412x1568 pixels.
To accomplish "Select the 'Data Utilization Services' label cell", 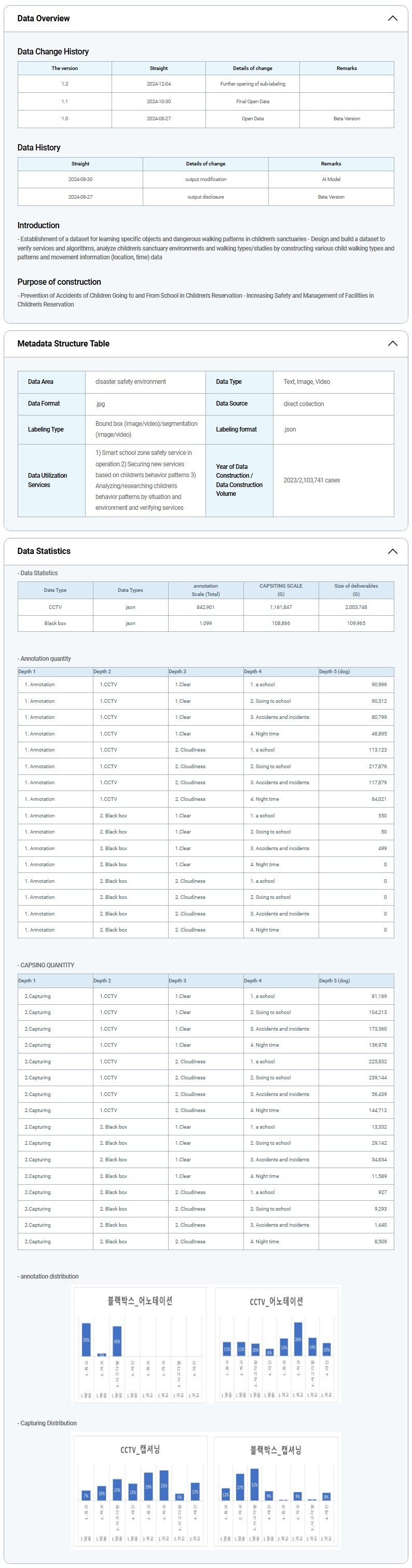I will coord(47,480).
